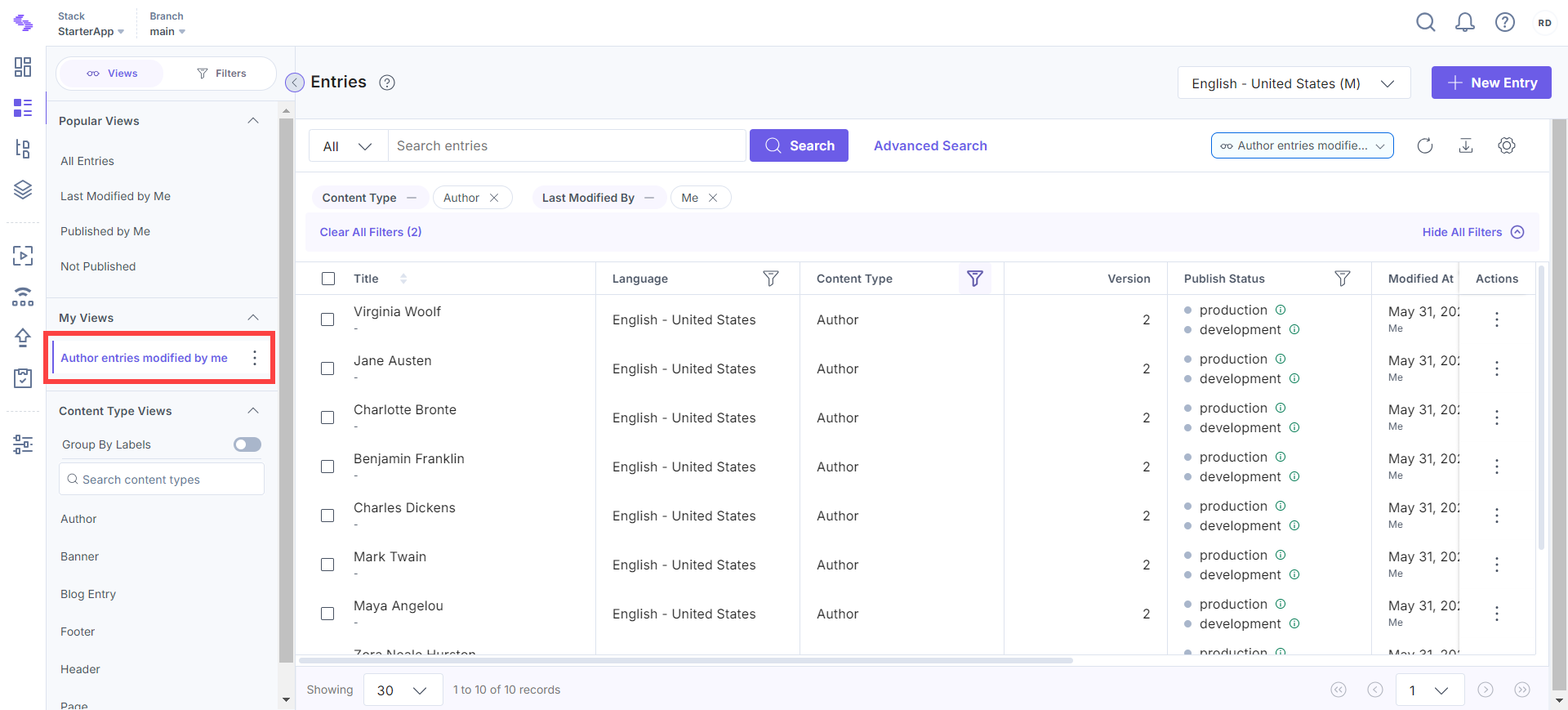
Task: Select All Entries view
Action: [x=87, y=161]
